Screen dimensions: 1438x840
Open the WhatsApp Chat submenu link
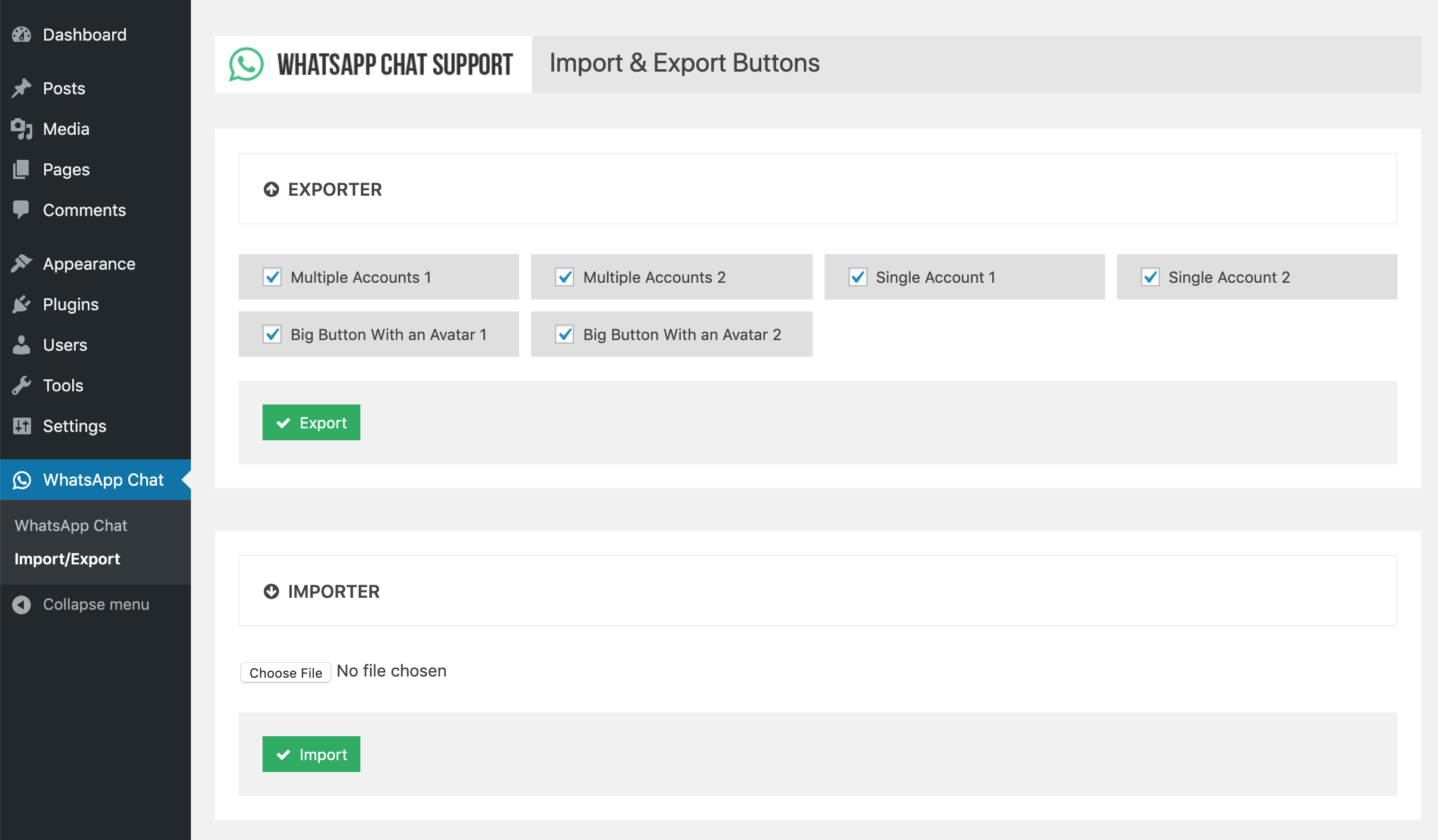71,526
